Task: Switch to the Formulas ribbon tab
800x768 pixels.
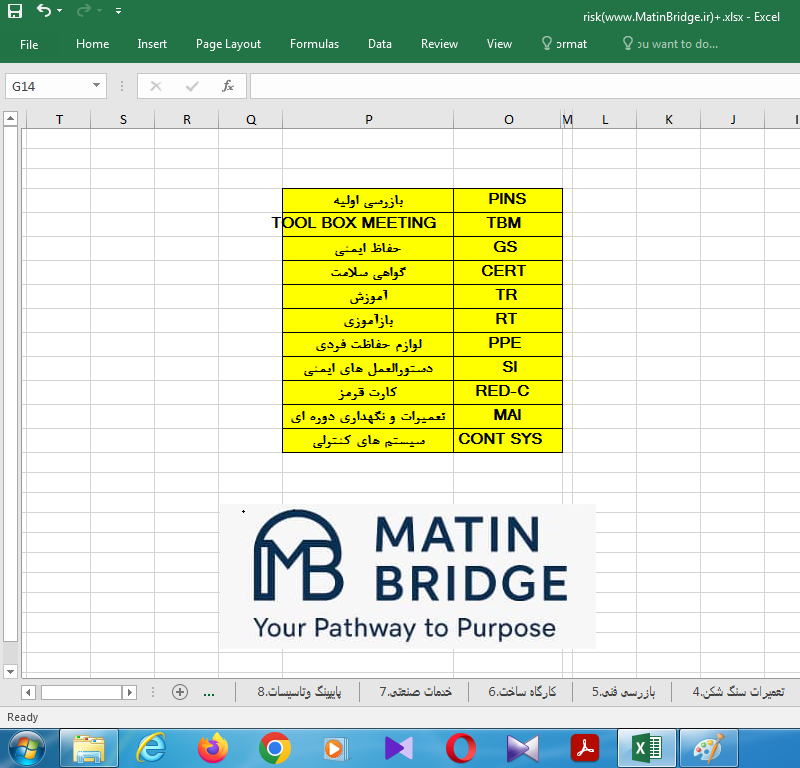Action: [314, 44]
